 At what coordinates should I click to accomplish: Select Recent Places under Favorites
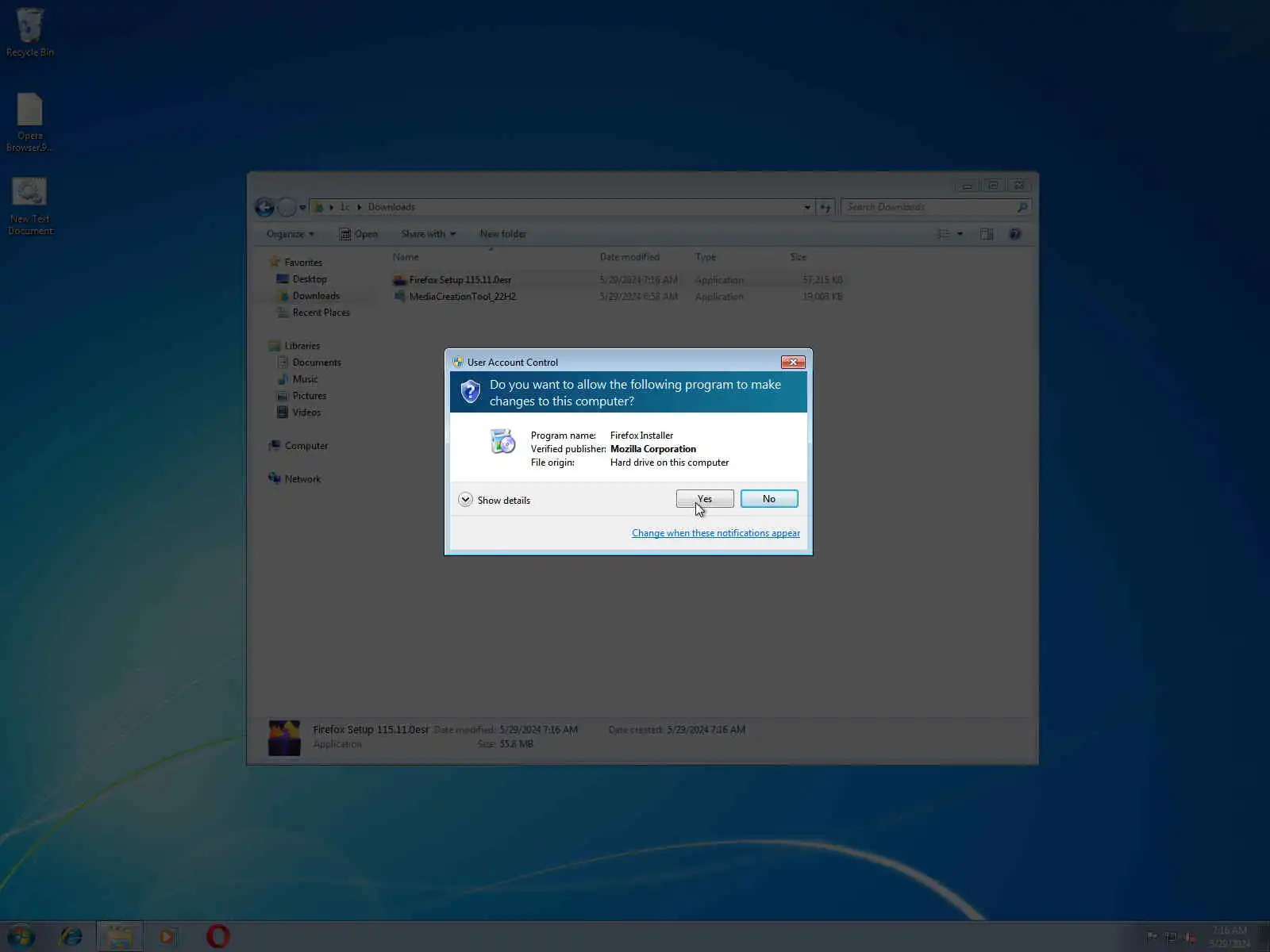click(x=321, y=313)
